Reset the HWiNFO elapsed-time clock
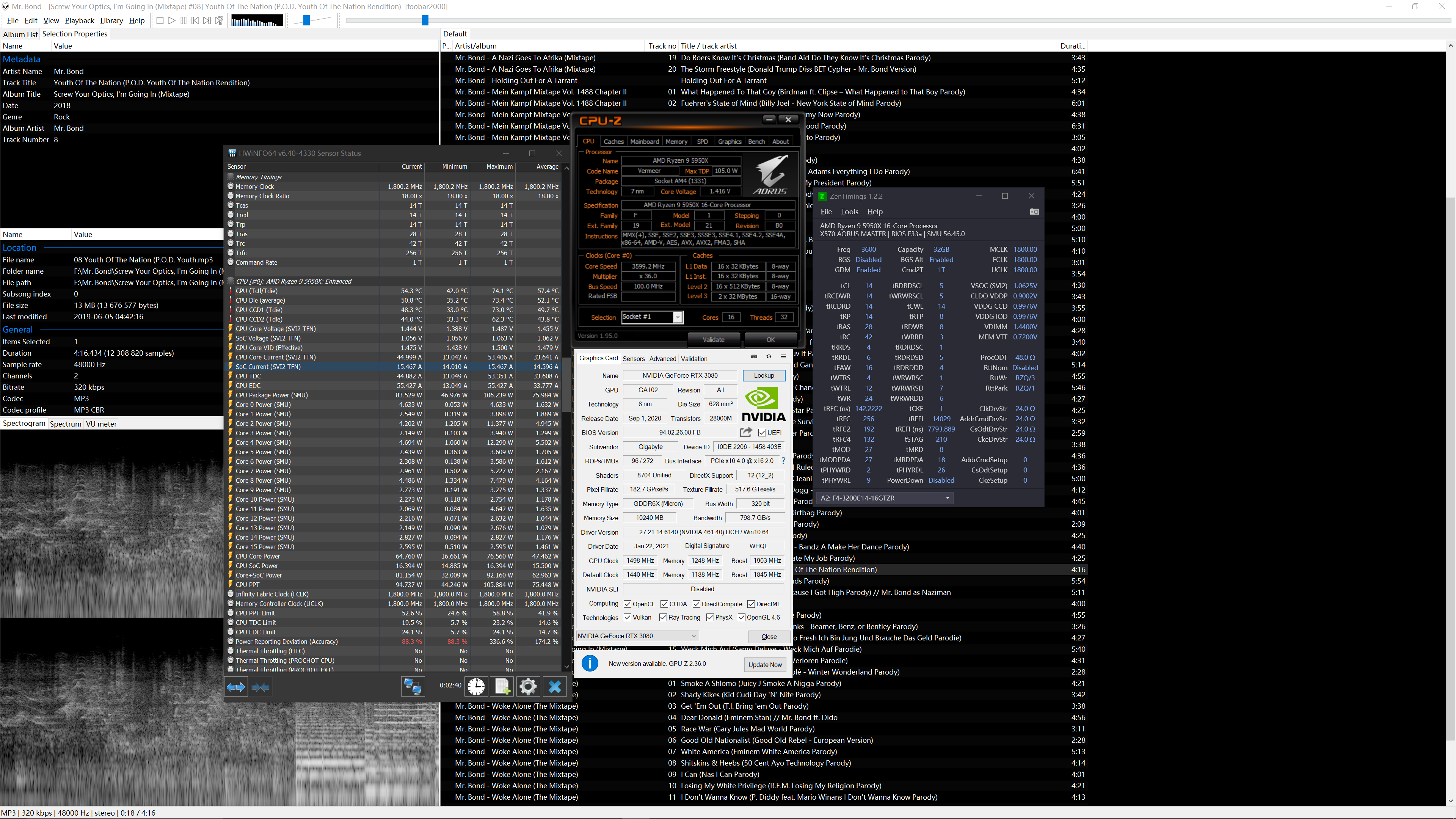Screen dimensions: 1456x819 coord(476,687)
